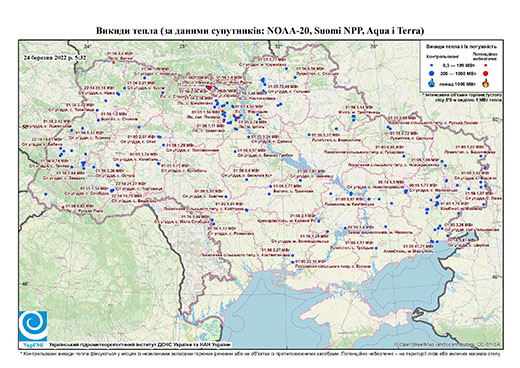The height and width of the screenshot is (368, 520).
Task: Click the red marker at top-left border area
Action: pos(114,62)
